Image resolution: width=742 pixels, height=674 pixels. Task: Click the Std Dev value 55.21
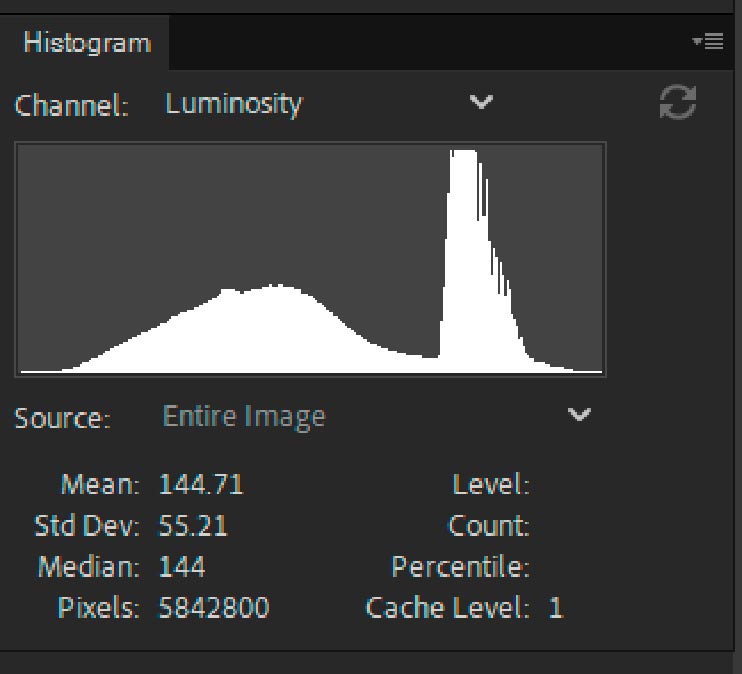tap(193, 526)
